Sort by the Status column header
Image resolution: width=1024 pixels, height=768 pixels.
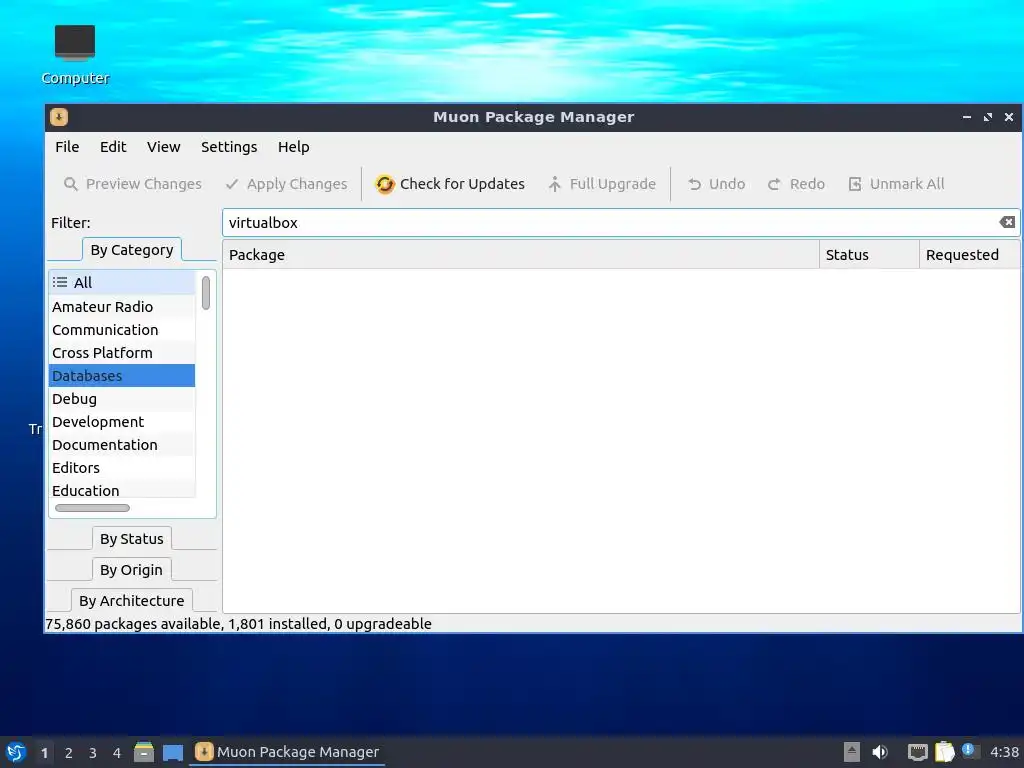(x=869, y=255)
